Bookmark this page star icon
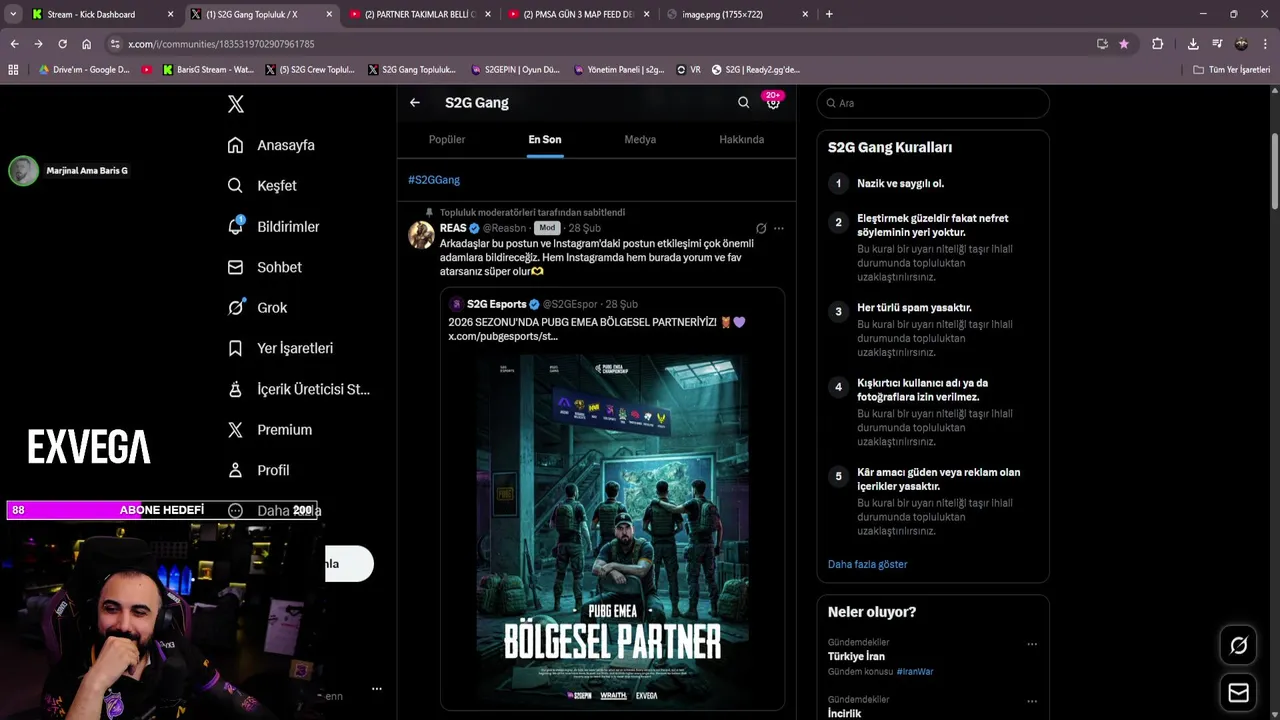1280x720 pixels. 1124,44
